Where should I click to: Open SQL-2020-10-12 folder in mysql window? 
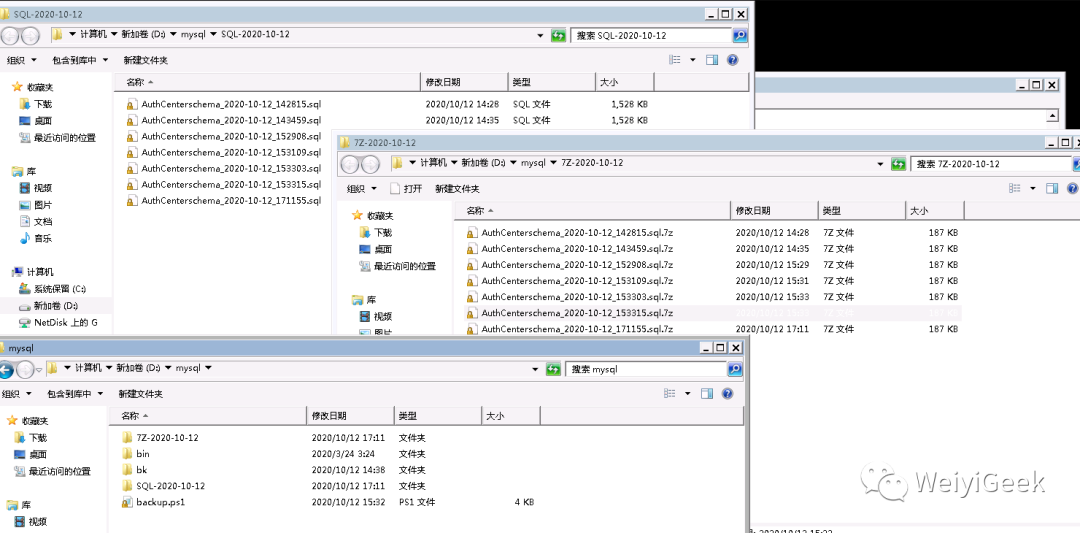(163, 486)
